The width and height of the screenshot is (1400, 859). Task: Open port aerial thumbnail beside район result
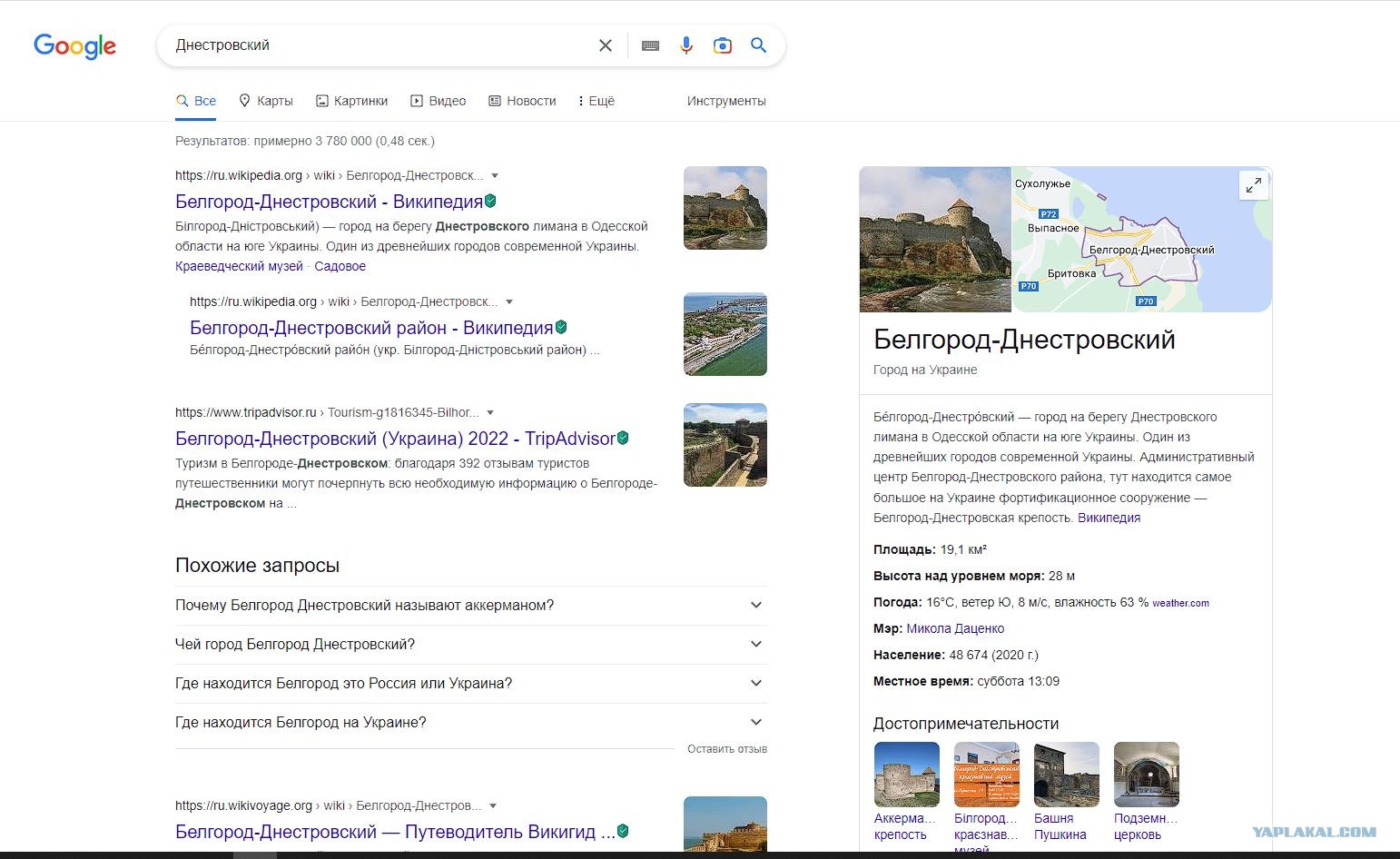click(725, 334)
